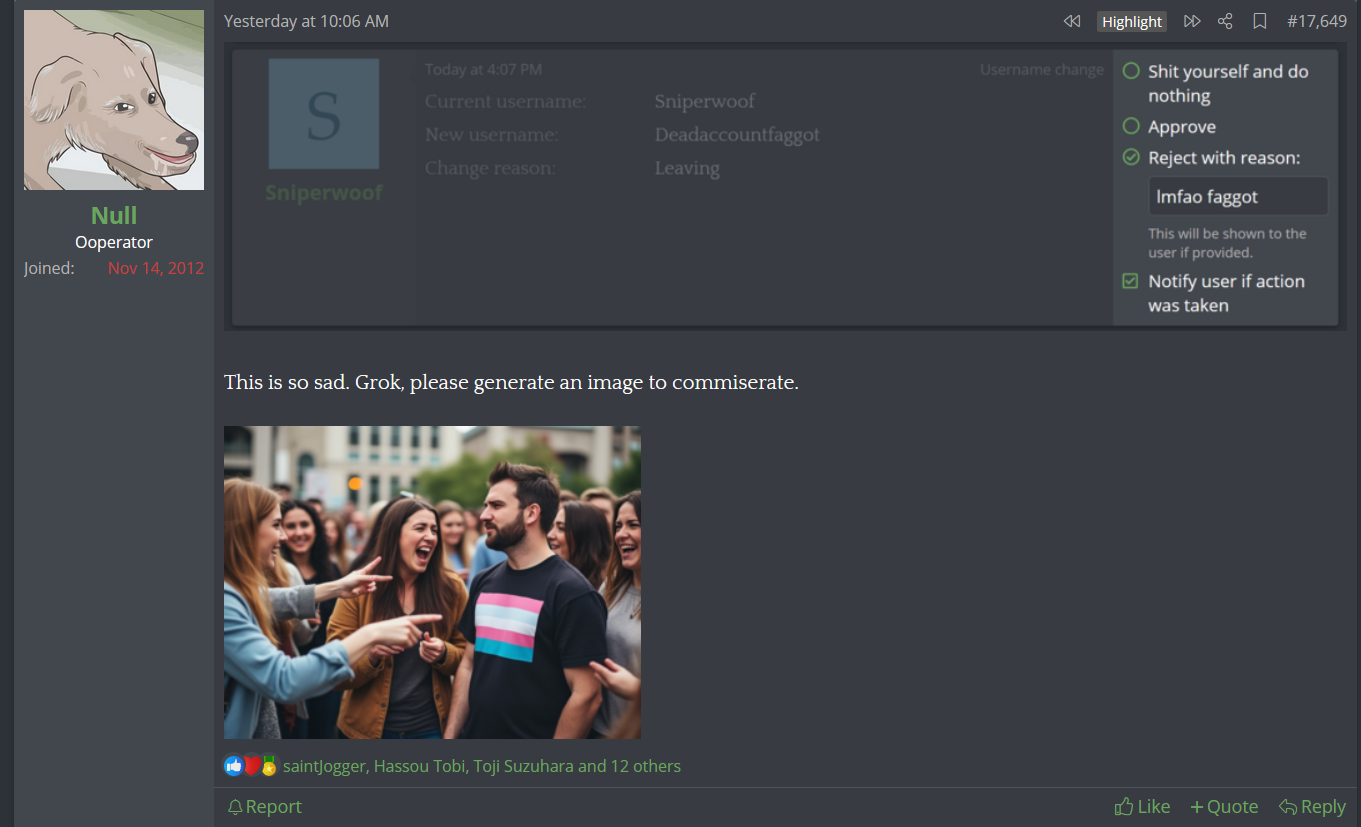Go to previous highlighted post arrows
Viewport: 1361px width, 827px height.
[x=1072, y=21]
